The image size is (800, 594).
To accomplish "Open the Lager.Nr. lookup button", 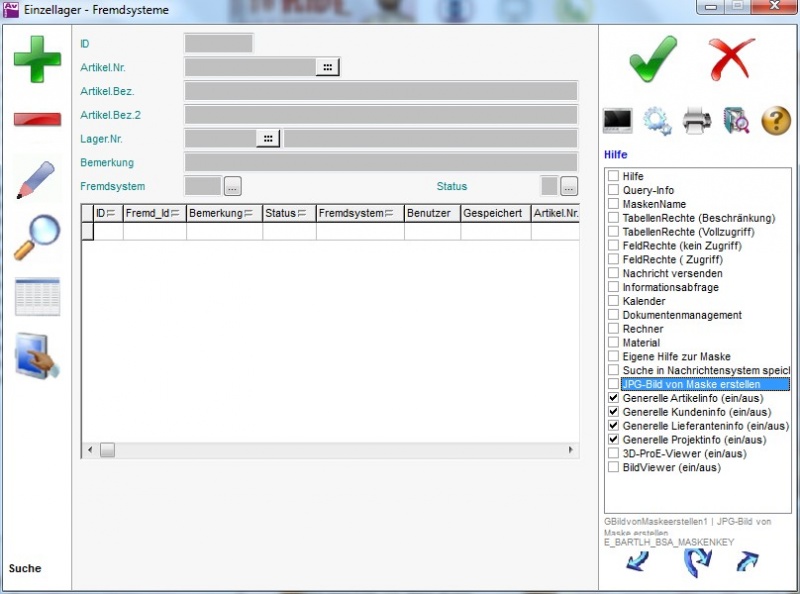I will 268,139.
